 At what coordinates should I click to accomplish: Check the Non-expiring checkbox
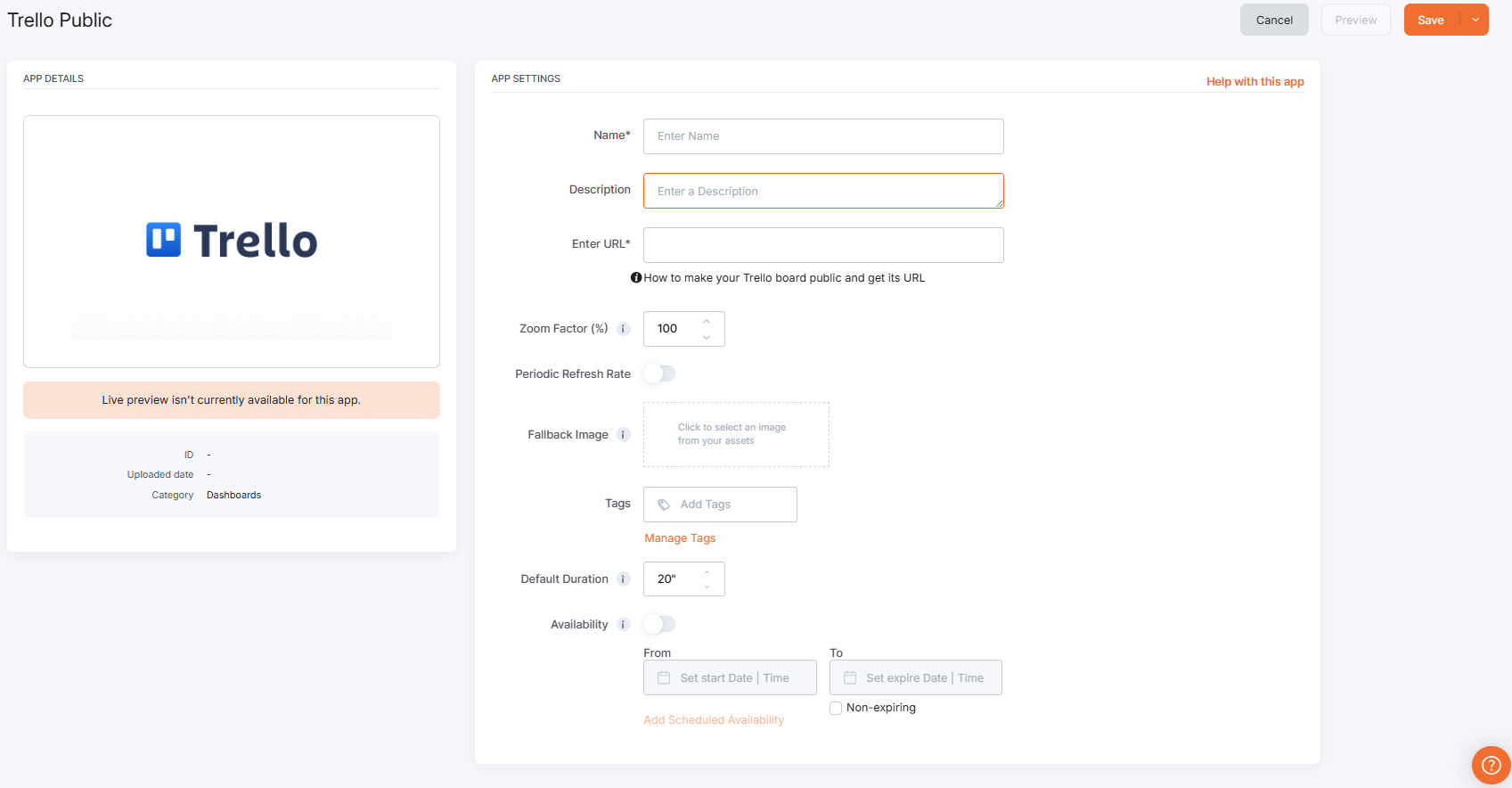tap(836, 708)
